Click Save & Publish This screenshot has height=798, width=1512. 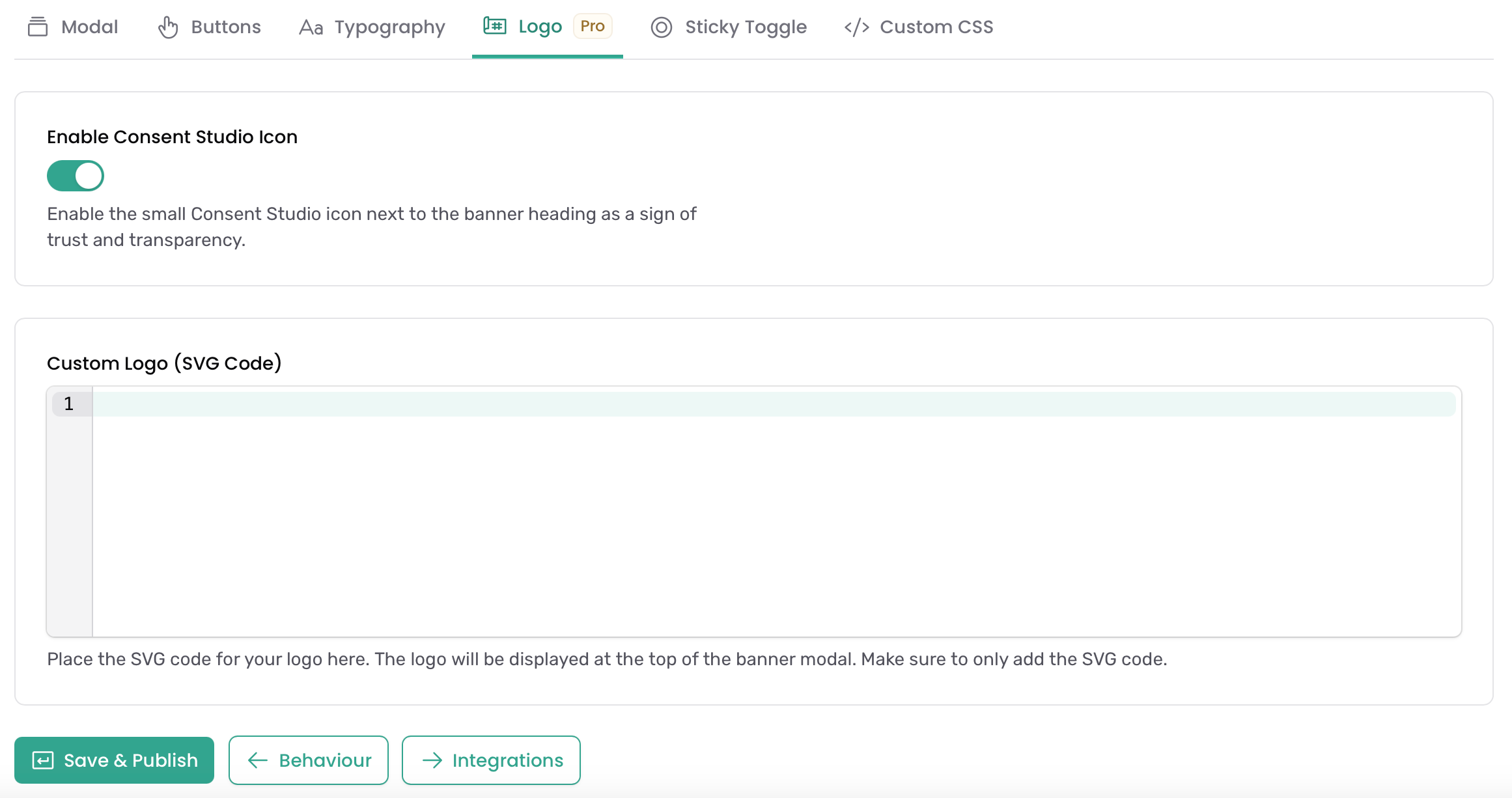click(115, 760)
